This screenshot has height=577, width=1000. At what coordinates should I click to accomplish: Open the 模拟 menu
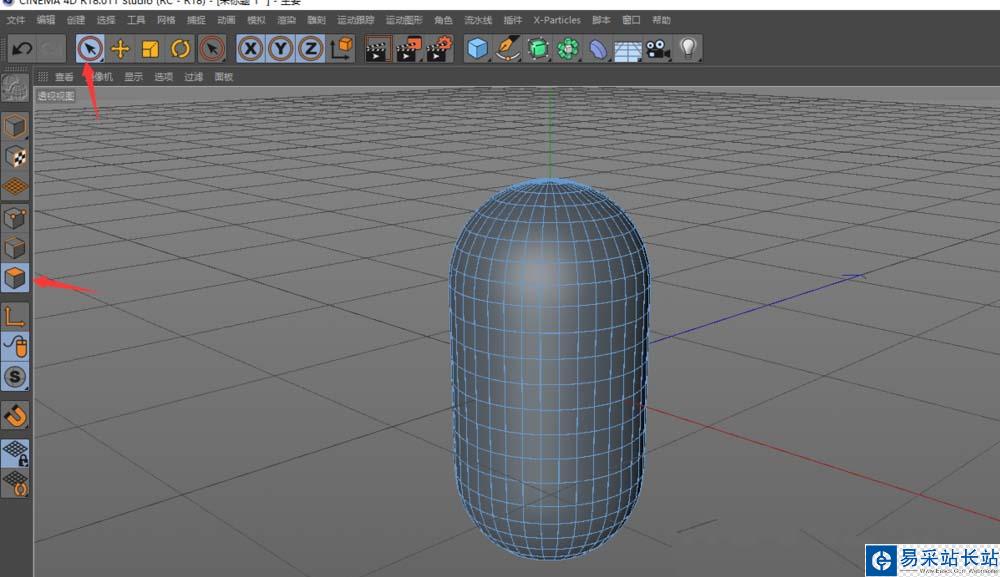(x=256, y=20)
